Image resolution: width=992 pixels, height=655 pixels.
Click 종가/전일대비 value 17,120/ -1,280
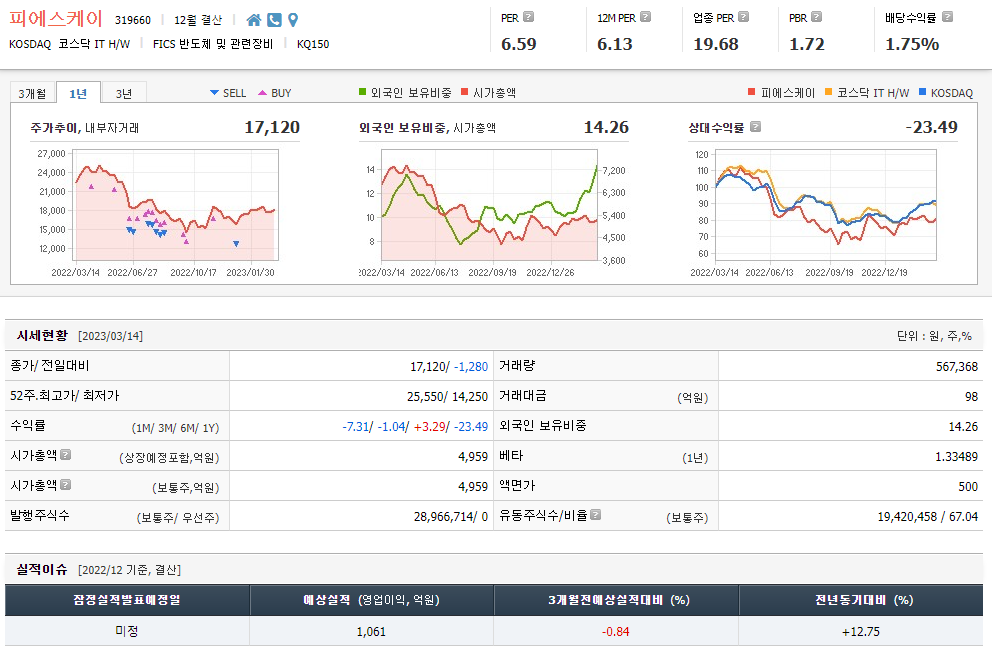(449, 366)
